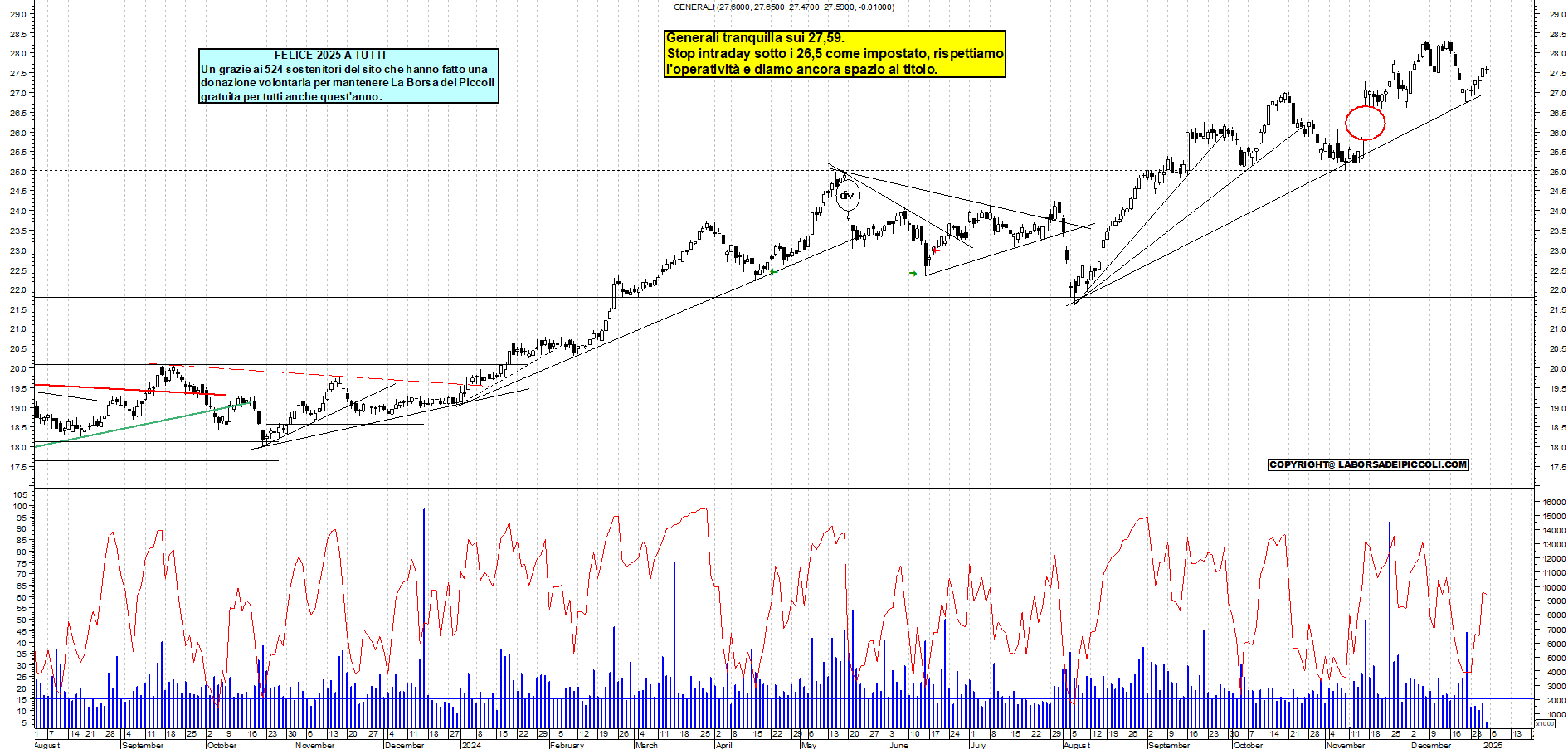Select the '2025' year label on time axis
Viewport: 1568px width, 749px height.
pos(1493,745)
